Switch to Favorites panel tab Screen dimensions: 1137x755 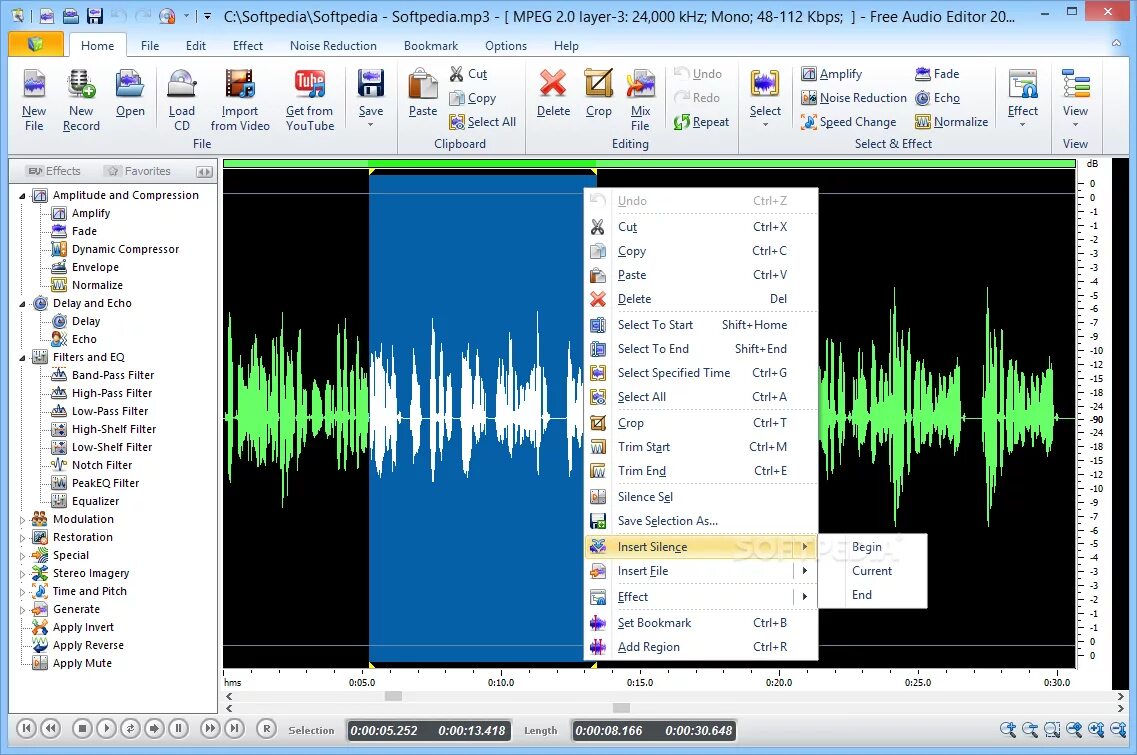pos(138,171)
